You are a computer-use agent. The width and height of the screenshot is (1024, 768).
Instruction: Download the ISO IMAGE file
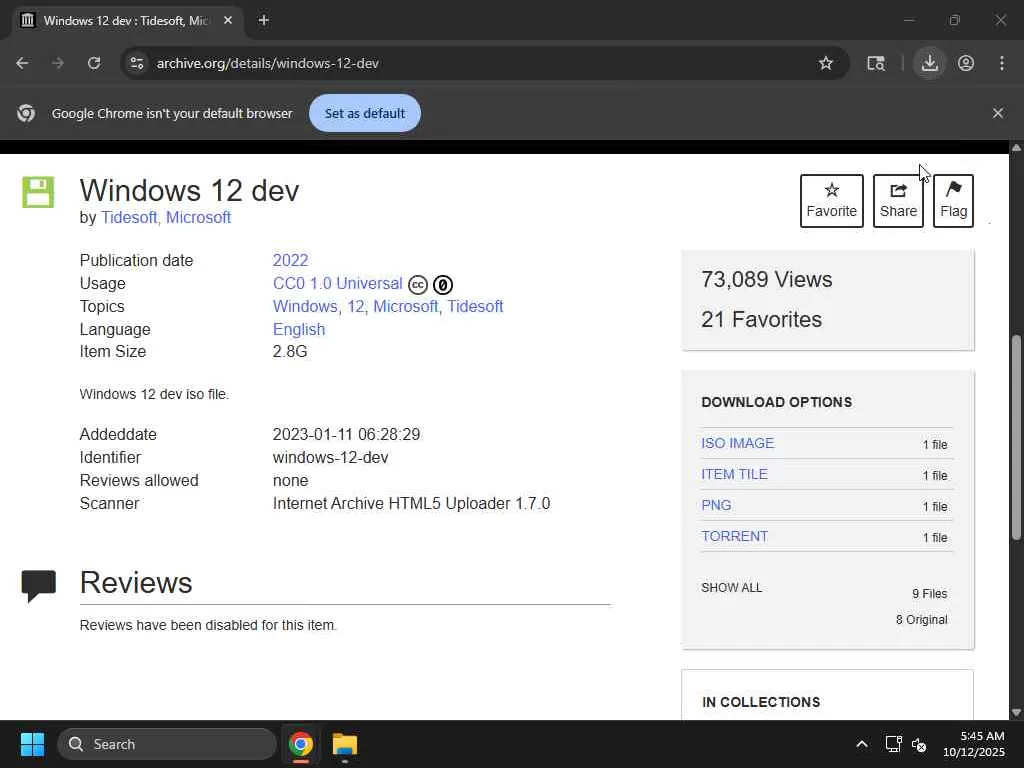738,443
